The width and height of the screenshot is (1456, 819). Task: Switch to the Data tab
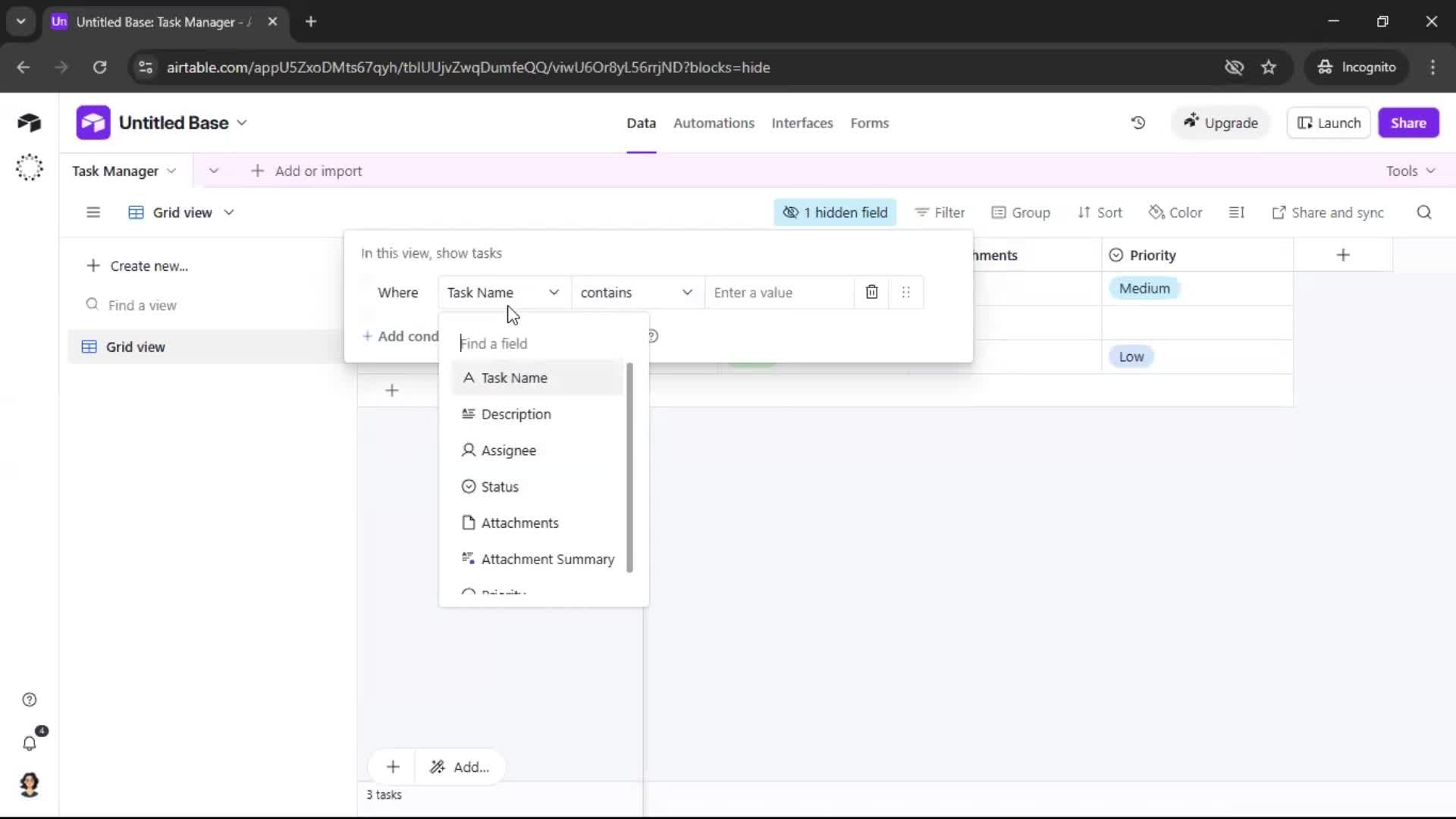641,123
